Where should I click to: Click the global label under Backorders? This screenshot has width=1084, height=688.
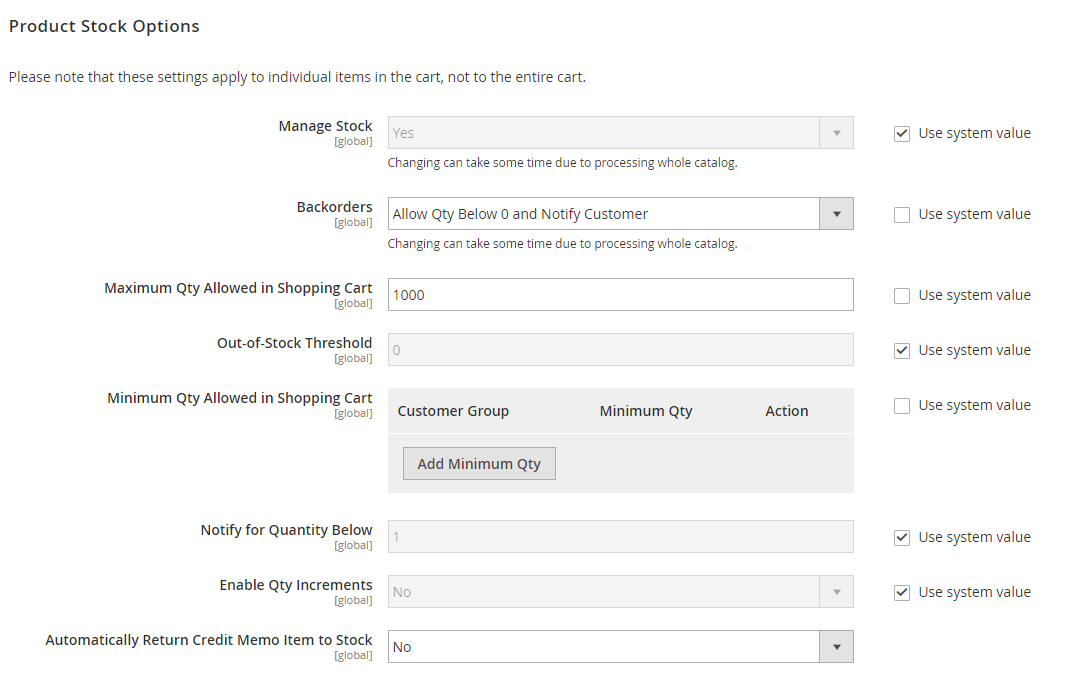coord(353,222)
